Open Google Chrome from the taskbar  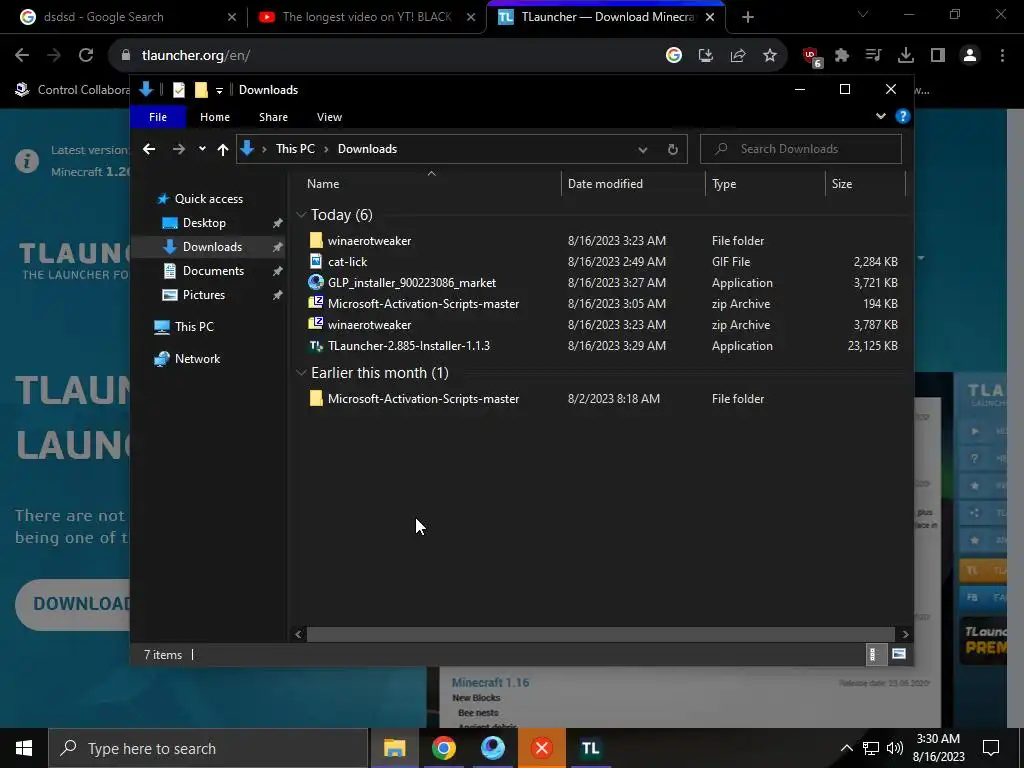[x=443, y=748]
